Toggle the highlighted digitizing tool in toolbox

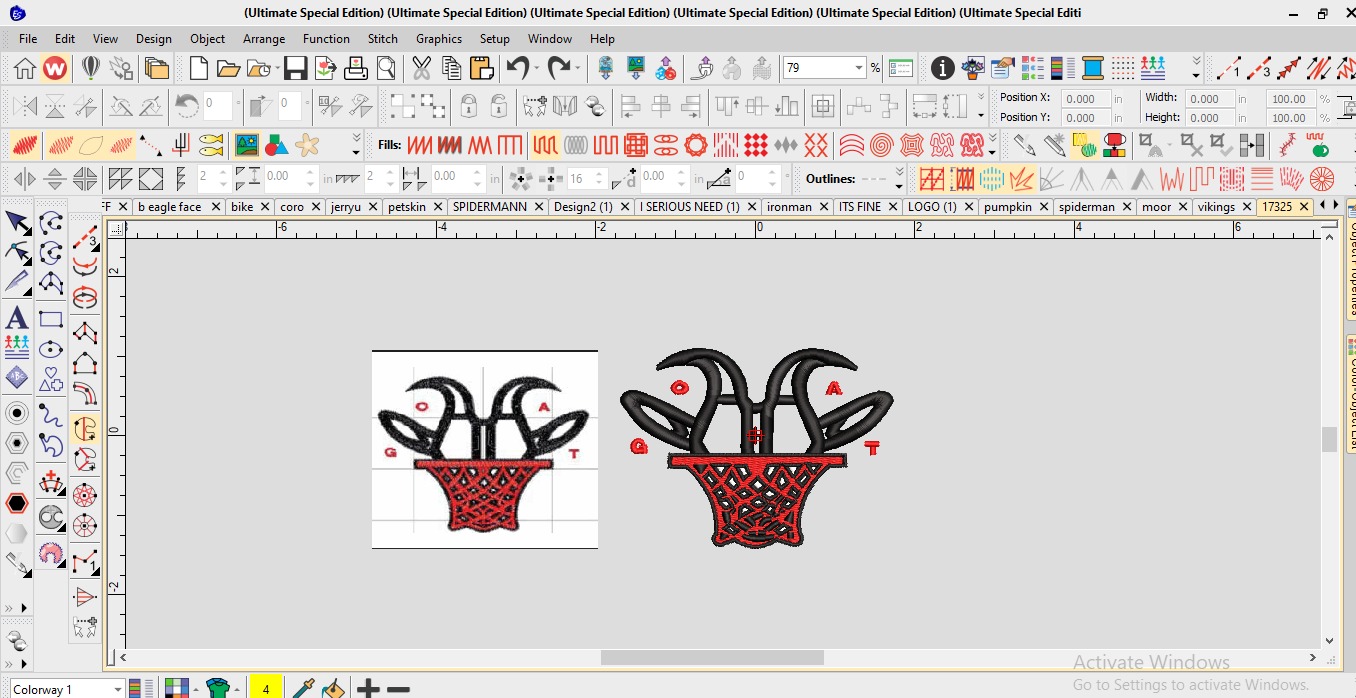pyautogui.click(x=85, y=428)
